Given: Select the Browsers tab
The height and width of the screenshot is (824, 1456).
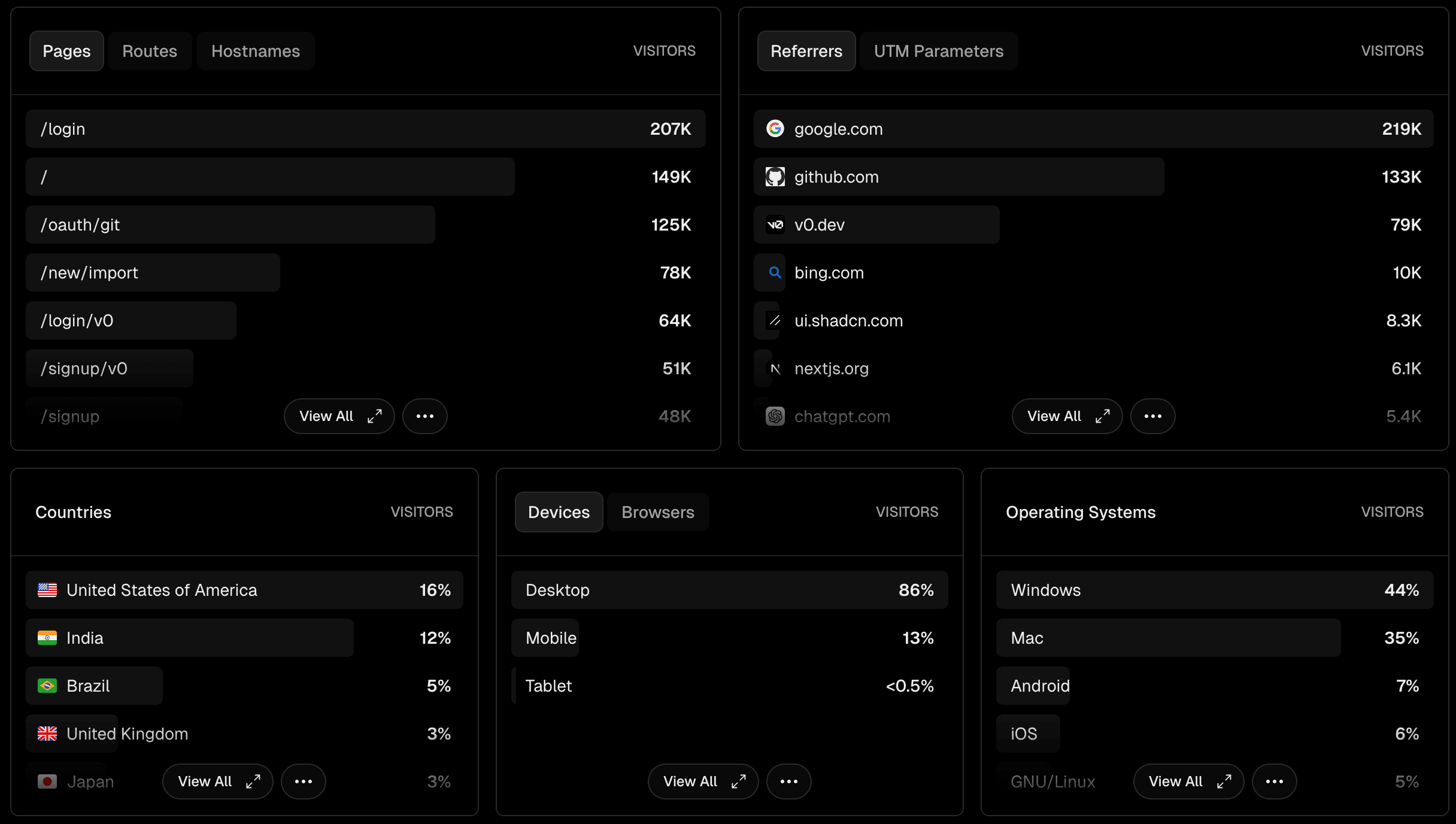Looking at the screenshot, I should [x=657, y=512].
